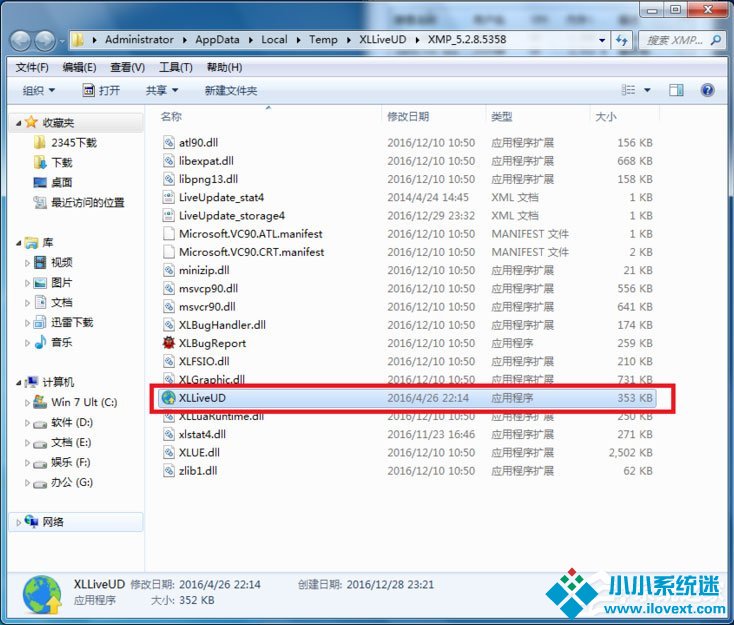The width and height of the screenshot is (734, 625).
Task: Open recent pages dropdown beside navigation arrows
Action: 61,41
